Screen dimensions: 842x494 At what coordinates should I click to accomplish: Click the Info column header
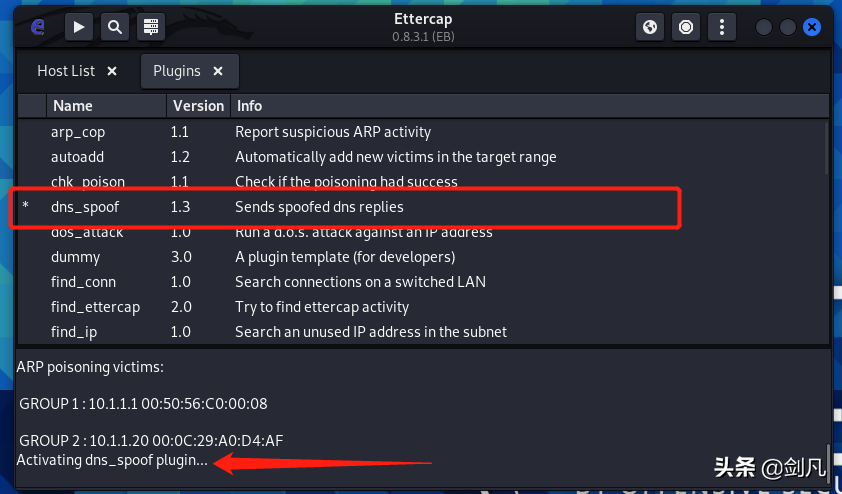pos(529,106)
